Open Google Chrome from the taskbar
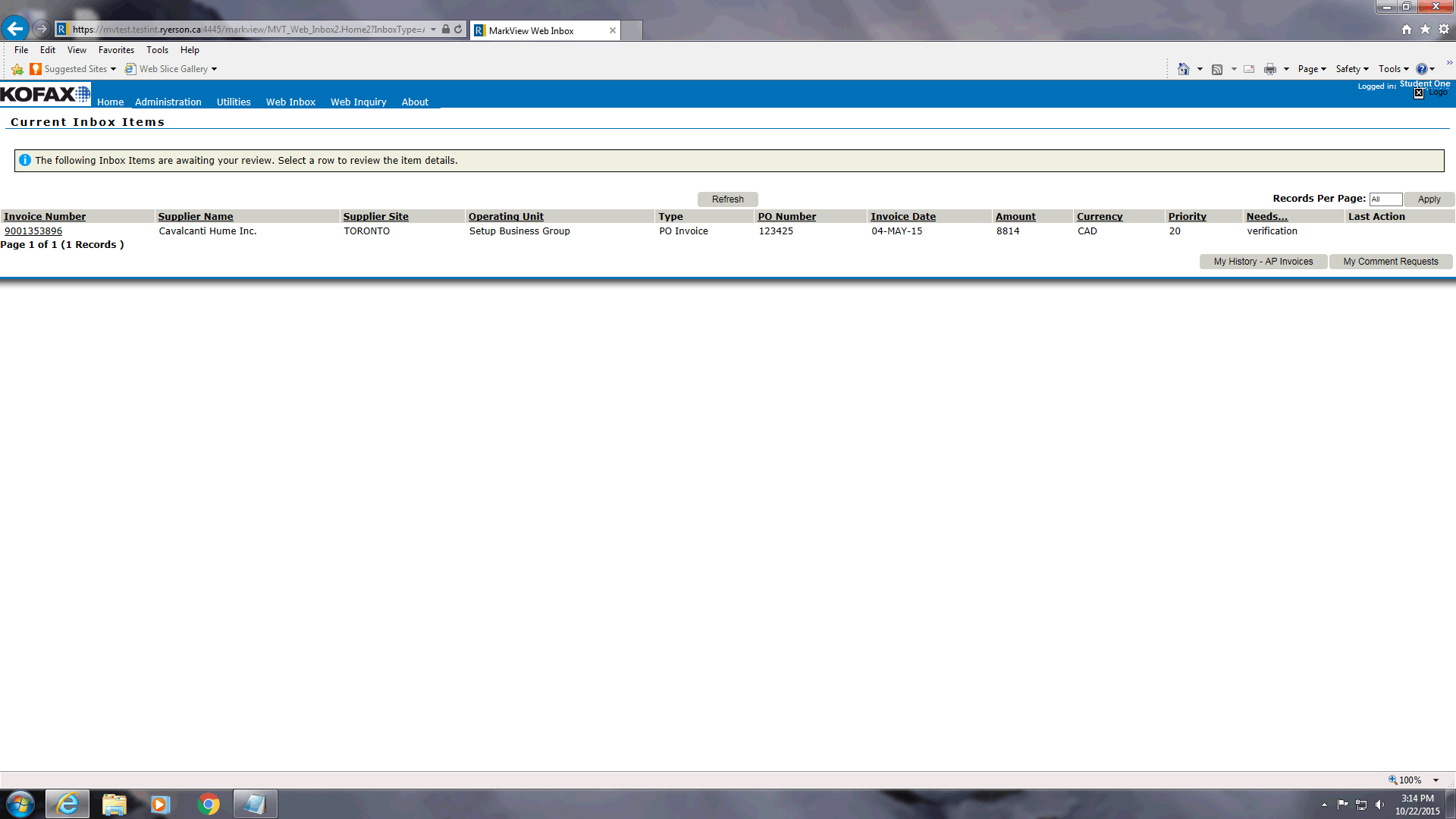Image resolution: width=1456 pixels, height=819 pixels. (x=209, y=804)
